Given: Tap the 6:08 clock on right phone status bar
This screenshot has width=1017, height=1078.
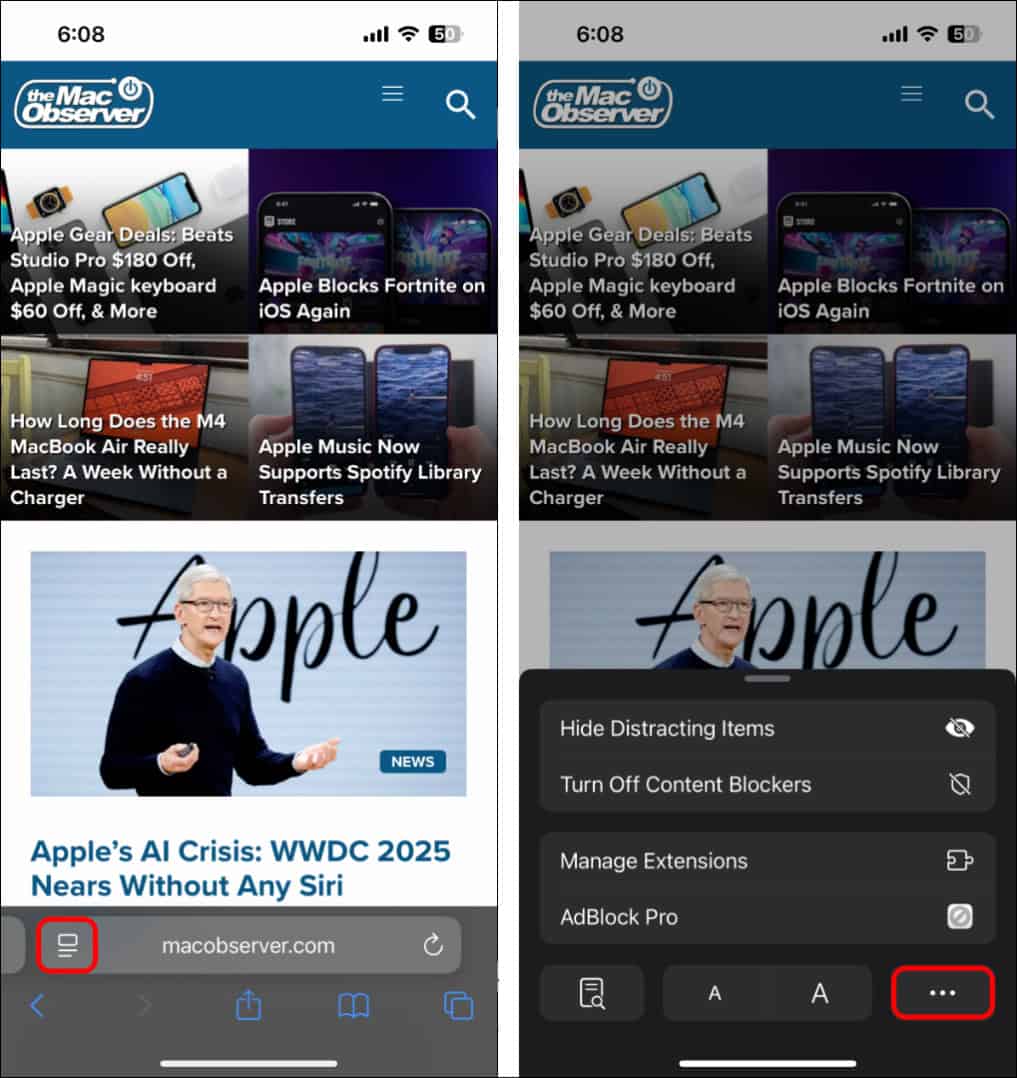Looking at the screenshot, I should point(600,34).
